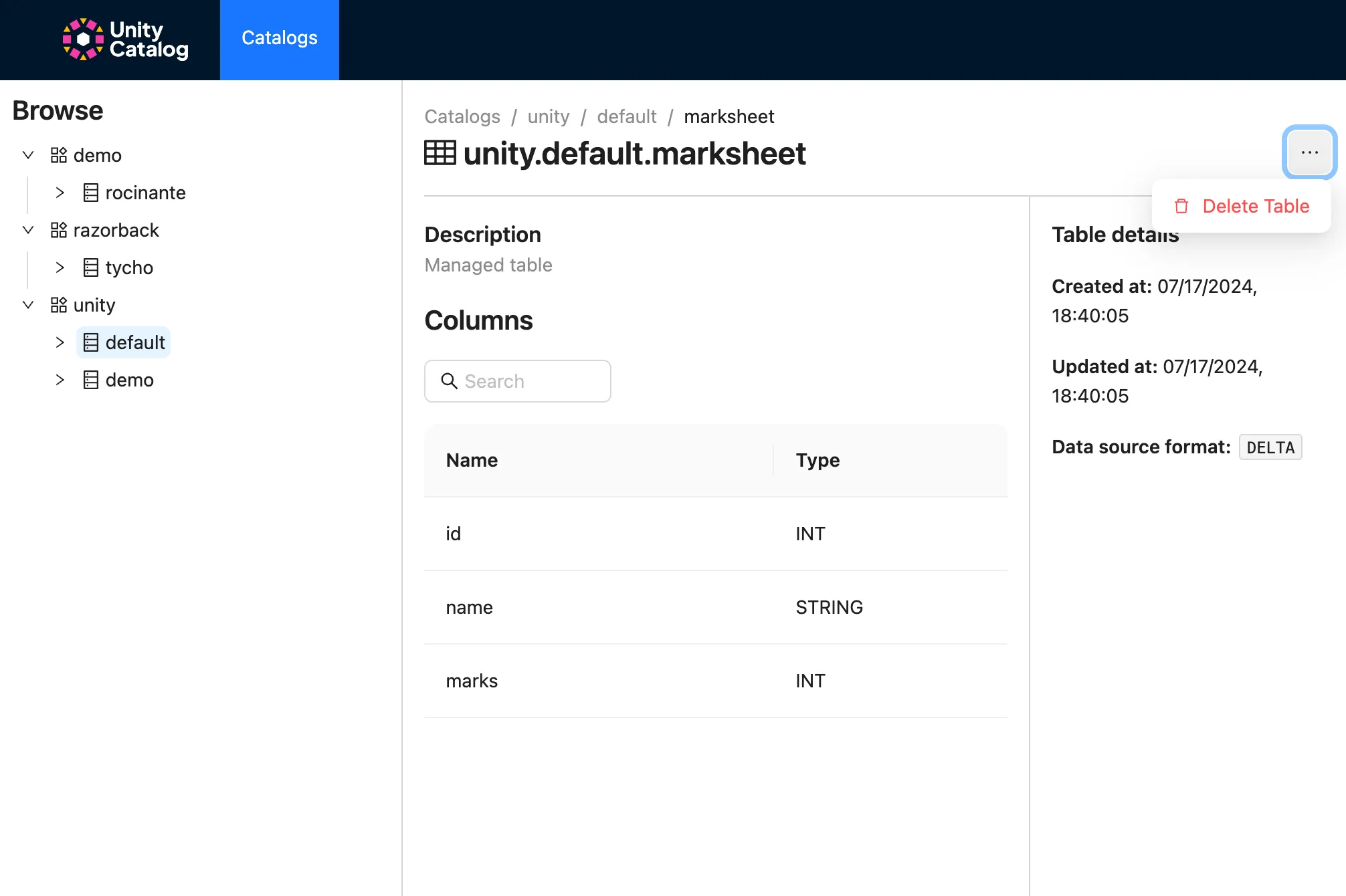This screenshot has height=896, width=1346.
Task: Collapse the razorback catalog
Action: point(28,230)
